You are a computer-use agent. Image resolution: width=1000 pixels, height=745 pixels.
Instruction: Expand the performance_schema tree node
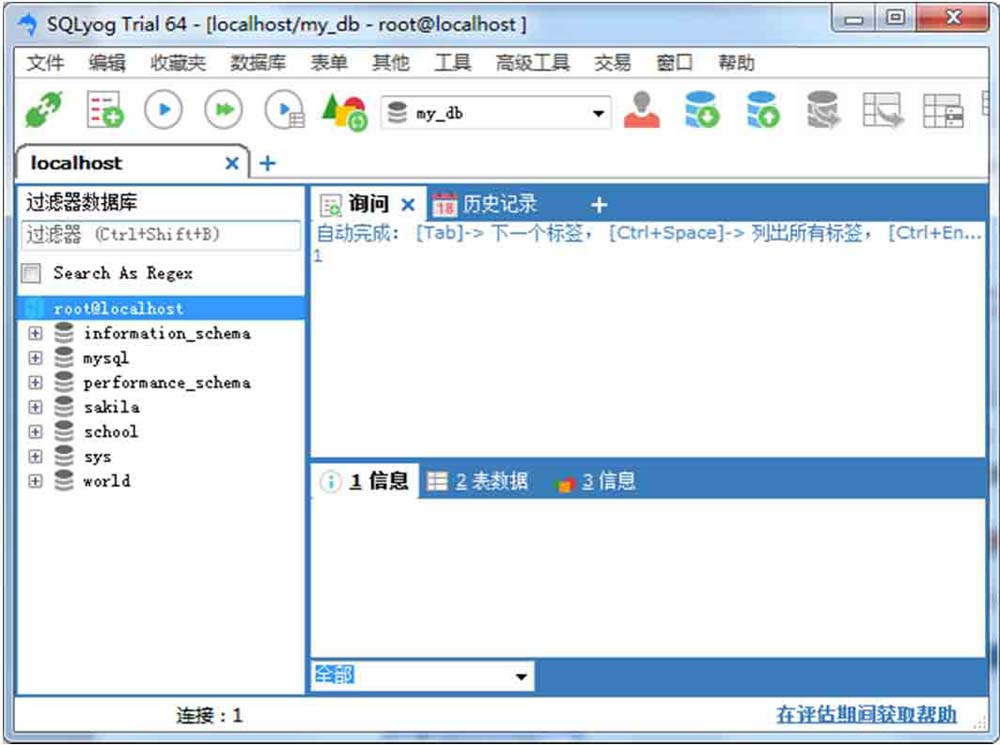coord(36,382)
